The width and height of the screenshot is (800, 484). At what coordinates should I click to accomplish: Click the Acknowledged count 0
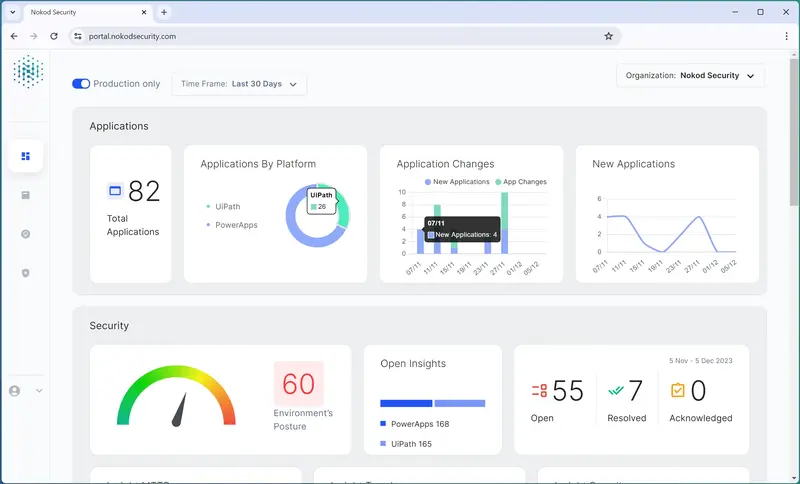tap(698, 391)
